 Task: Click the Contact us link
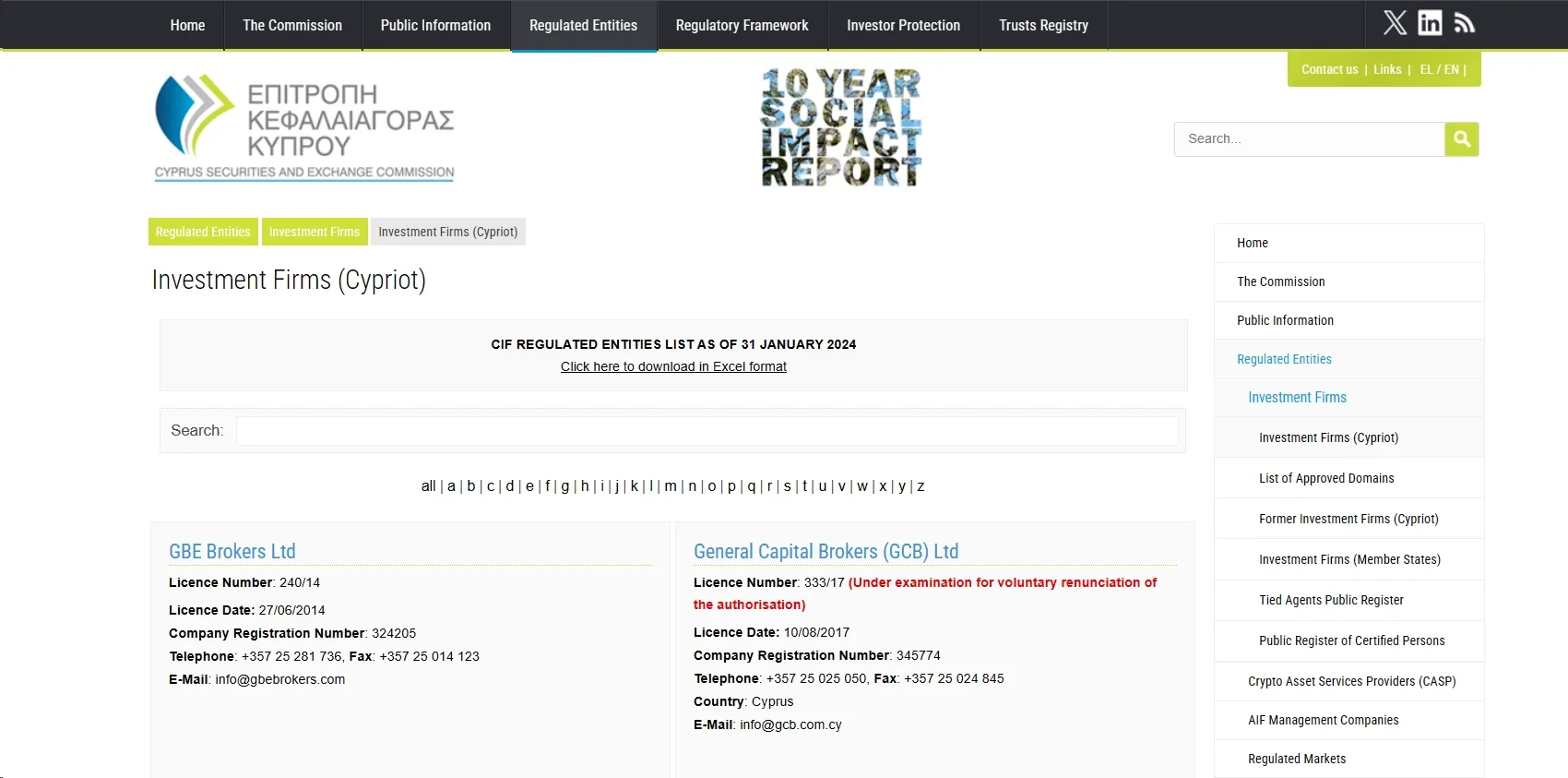pos(1329,69)
